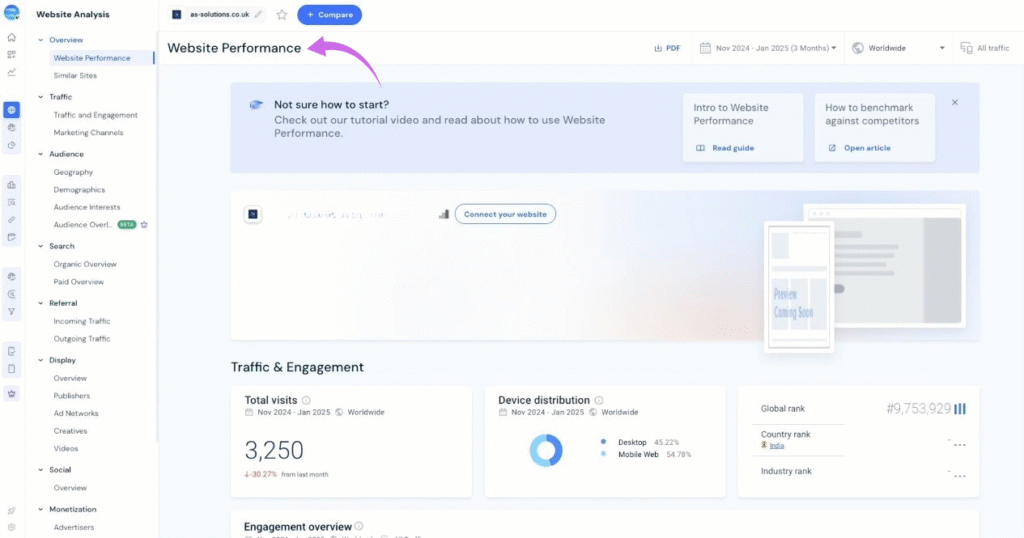Click the PDF download icon
Screen dimensions: 1024x538
tap(666, 48)
